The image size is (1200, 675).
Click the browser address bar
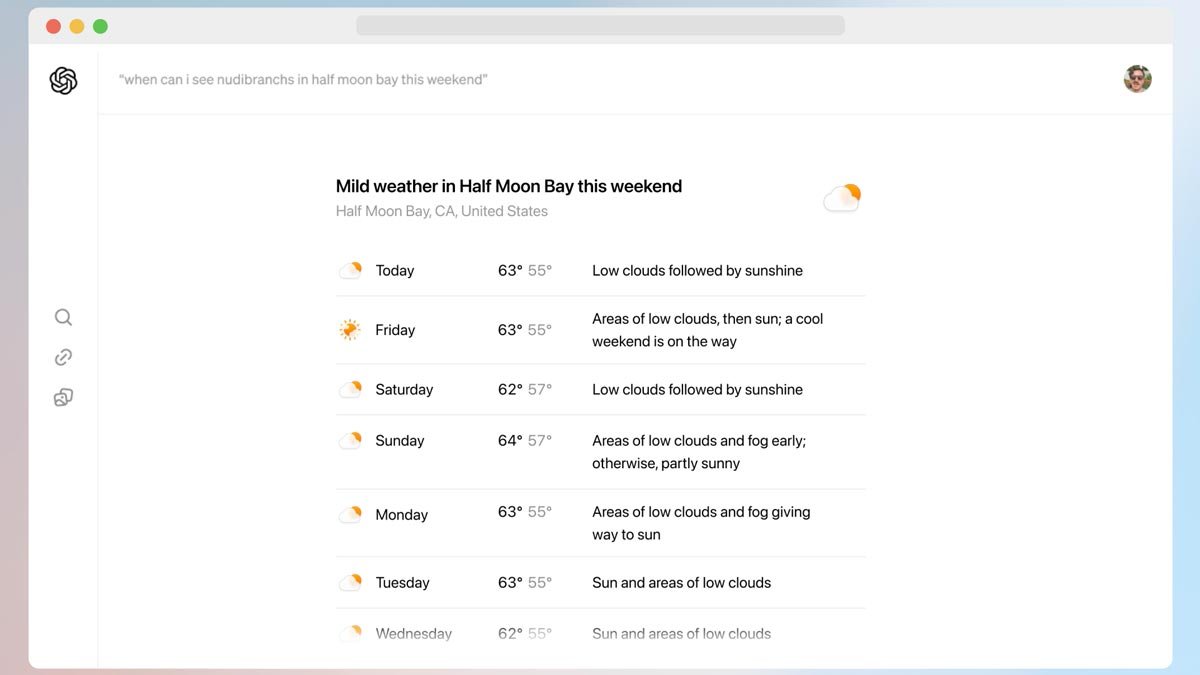tap(600, 25)
